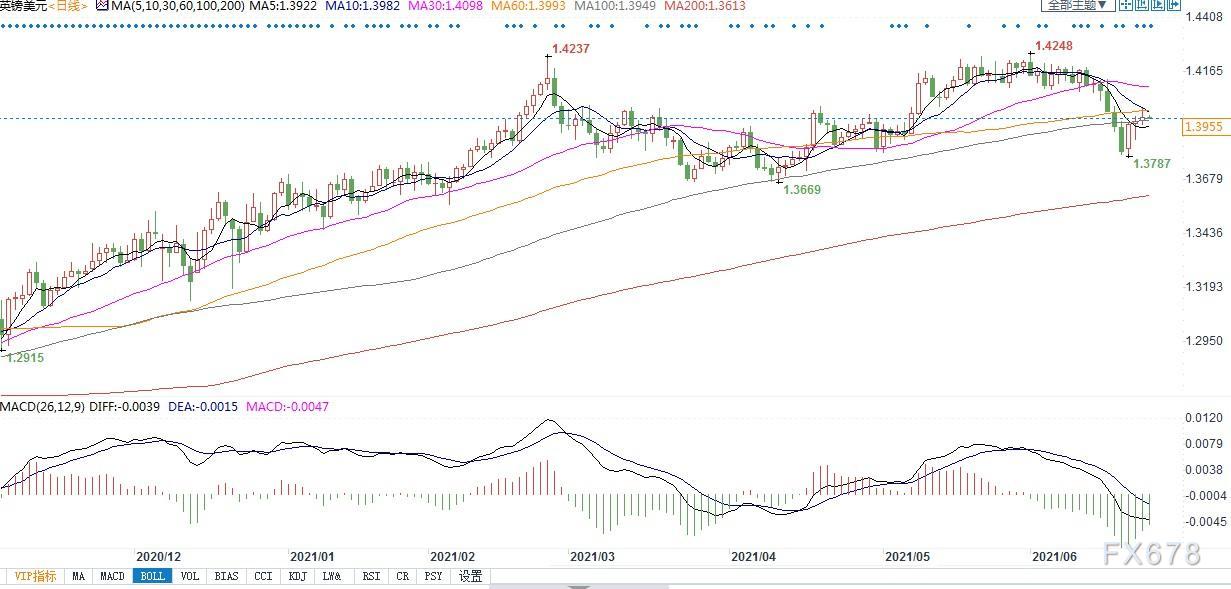
Task: Open the 设置 settings button
Action: click(x=471, y=576)
